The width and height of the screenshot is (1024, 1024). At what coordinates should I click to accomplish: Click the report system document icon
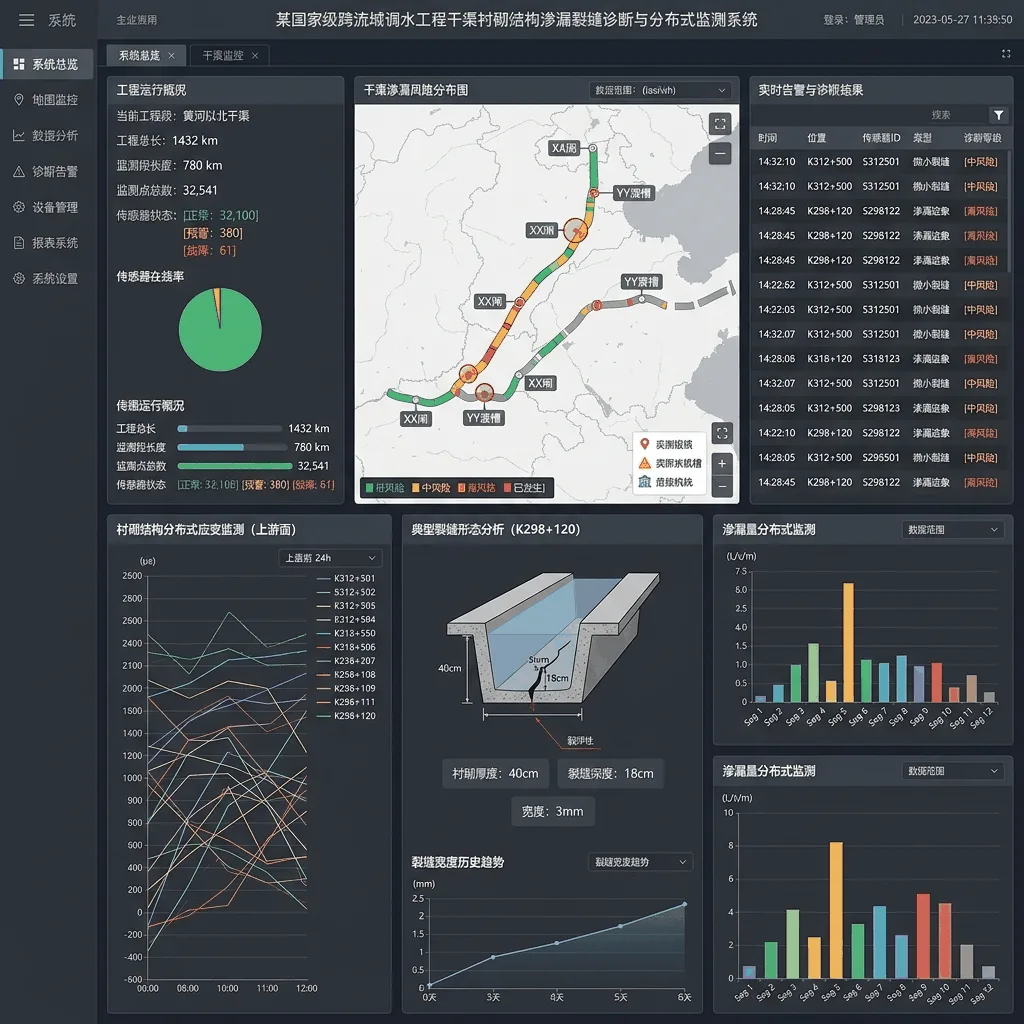click(x=19, y=243)
